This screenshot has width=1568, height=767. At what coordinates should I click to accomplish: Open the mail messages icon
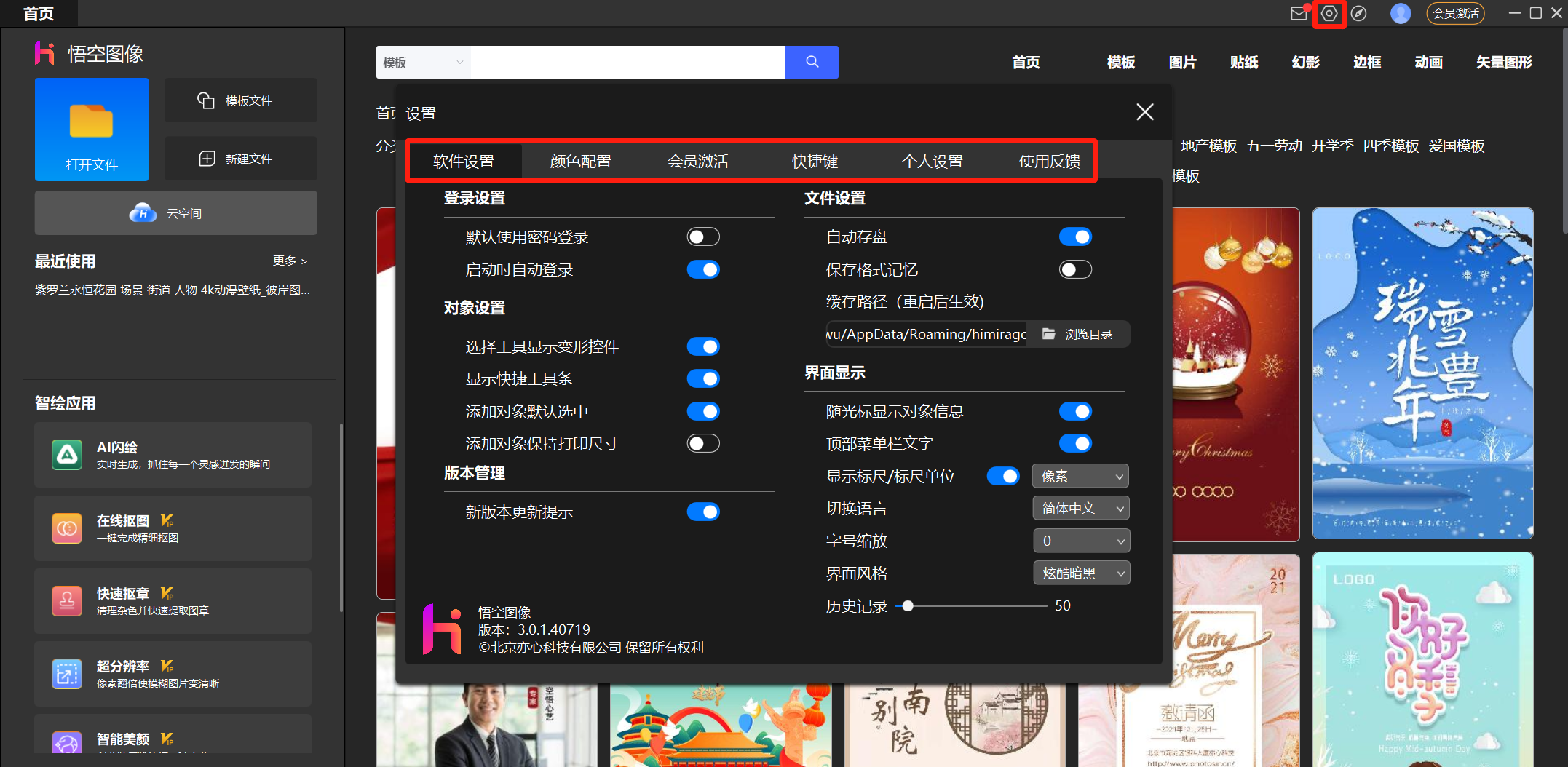[x=1299, y=14]
